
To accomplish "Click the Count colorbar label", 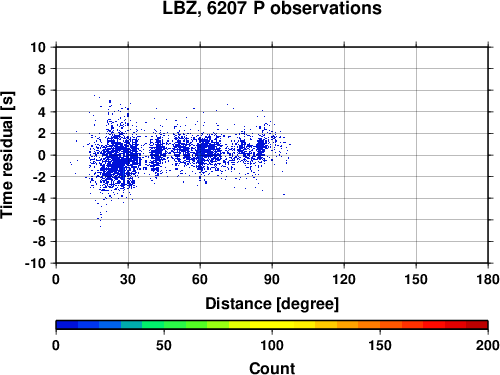I will (x=272, y=368).
